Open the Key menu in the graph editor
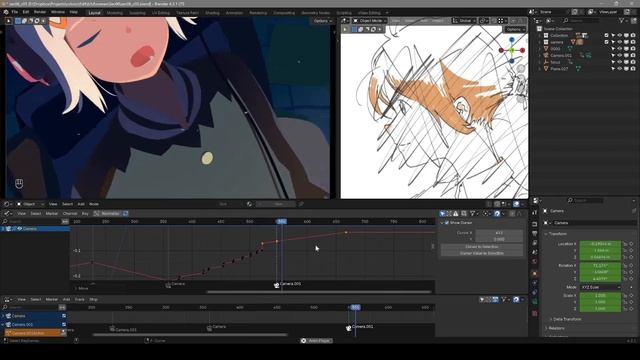The image size is (640, 360). click(x=85, y=213)
